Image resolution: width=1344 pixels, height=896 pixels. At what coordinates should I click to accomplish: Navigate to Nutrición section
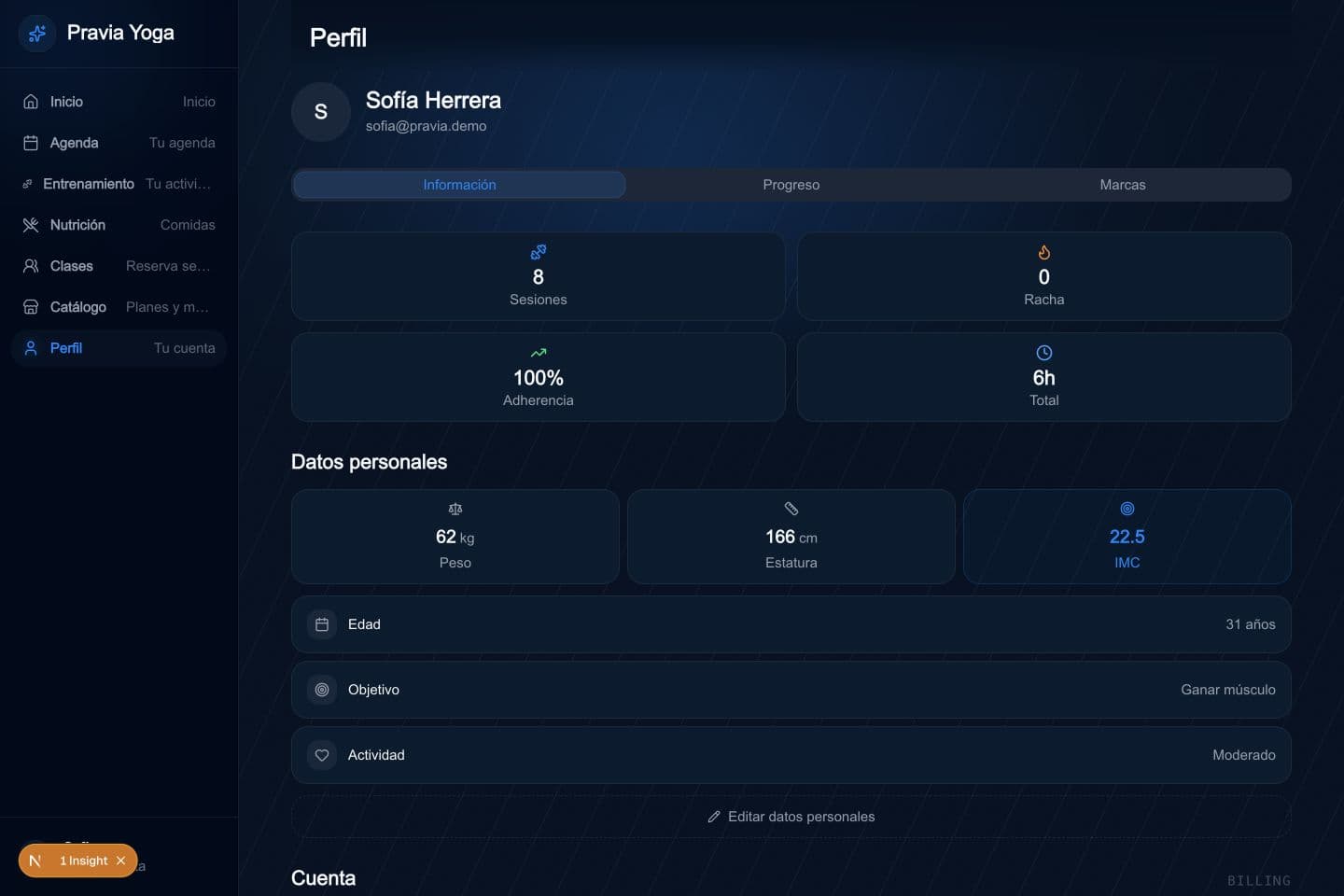[119, 225]
